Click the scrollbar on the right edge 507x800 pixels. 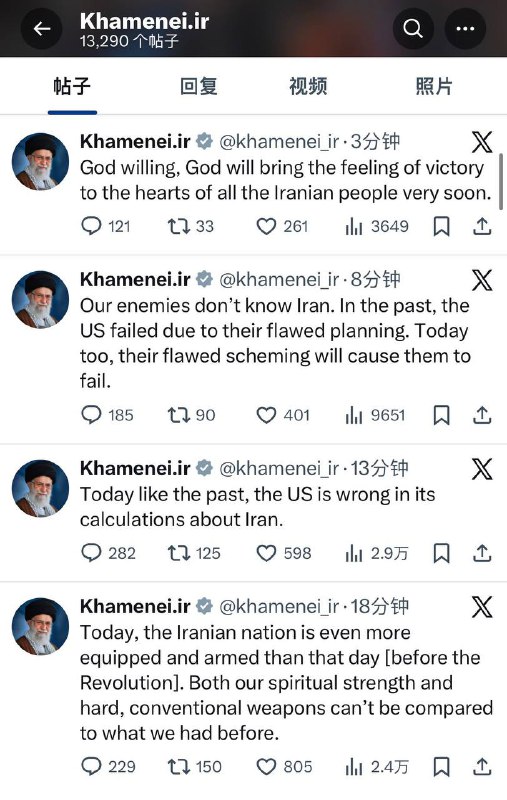pyautogui.click(x=501, y=179)
